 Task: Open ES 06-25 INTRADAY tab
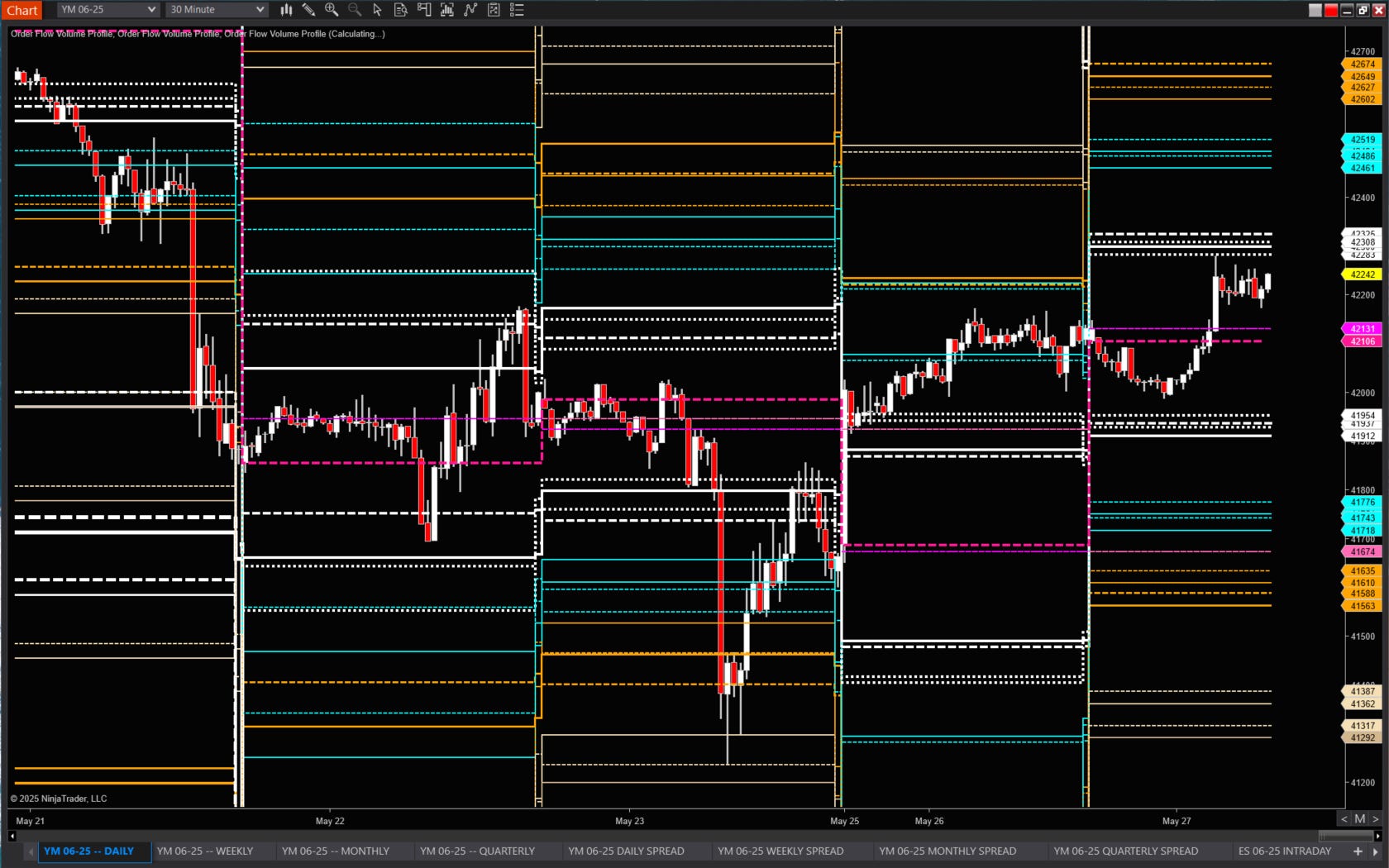[x=1285, y=851]
